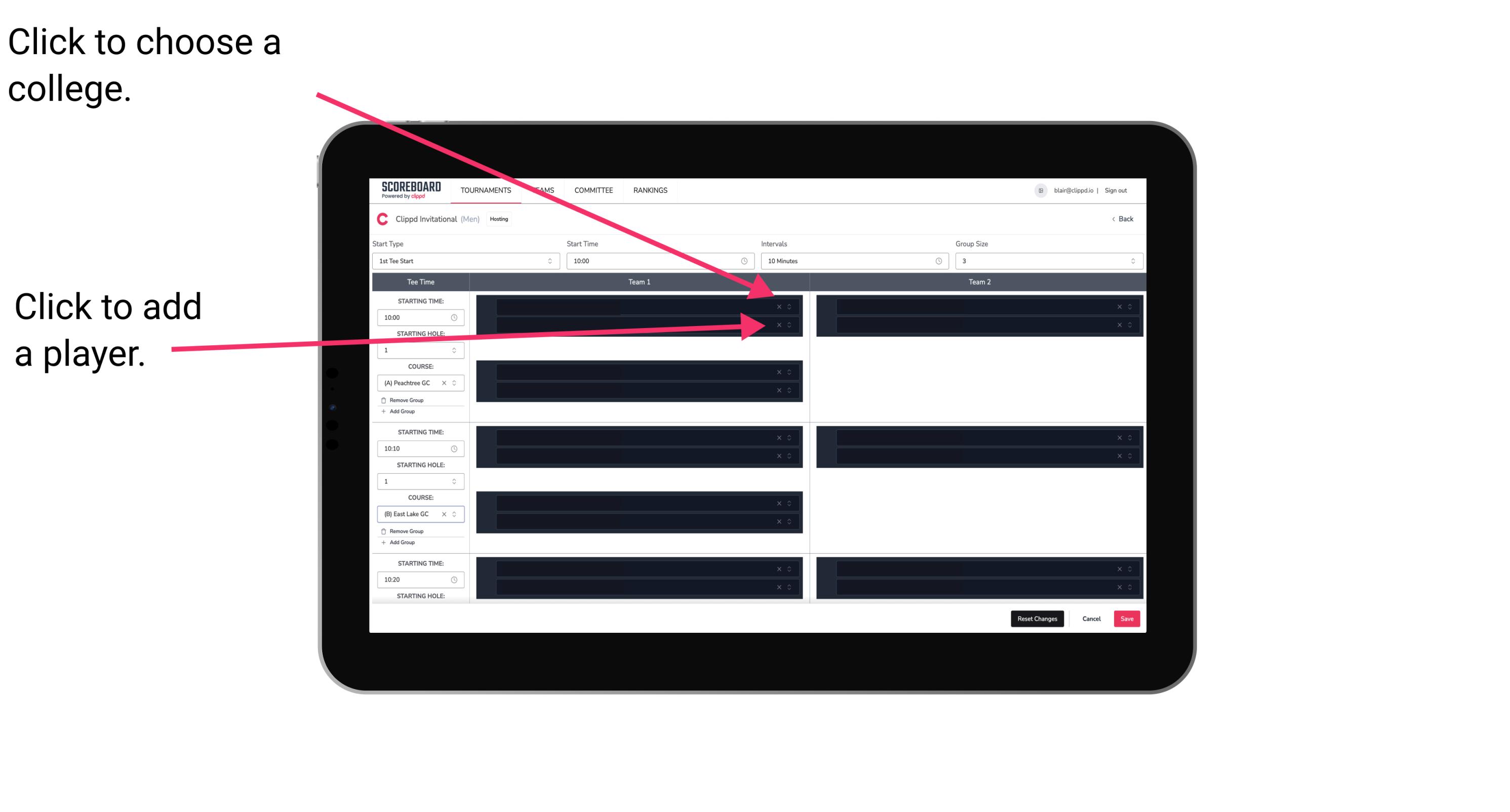Click the Back navigation link
Image resolution: width=1510 pixels, height=812 pixels.
point(1123,219)
